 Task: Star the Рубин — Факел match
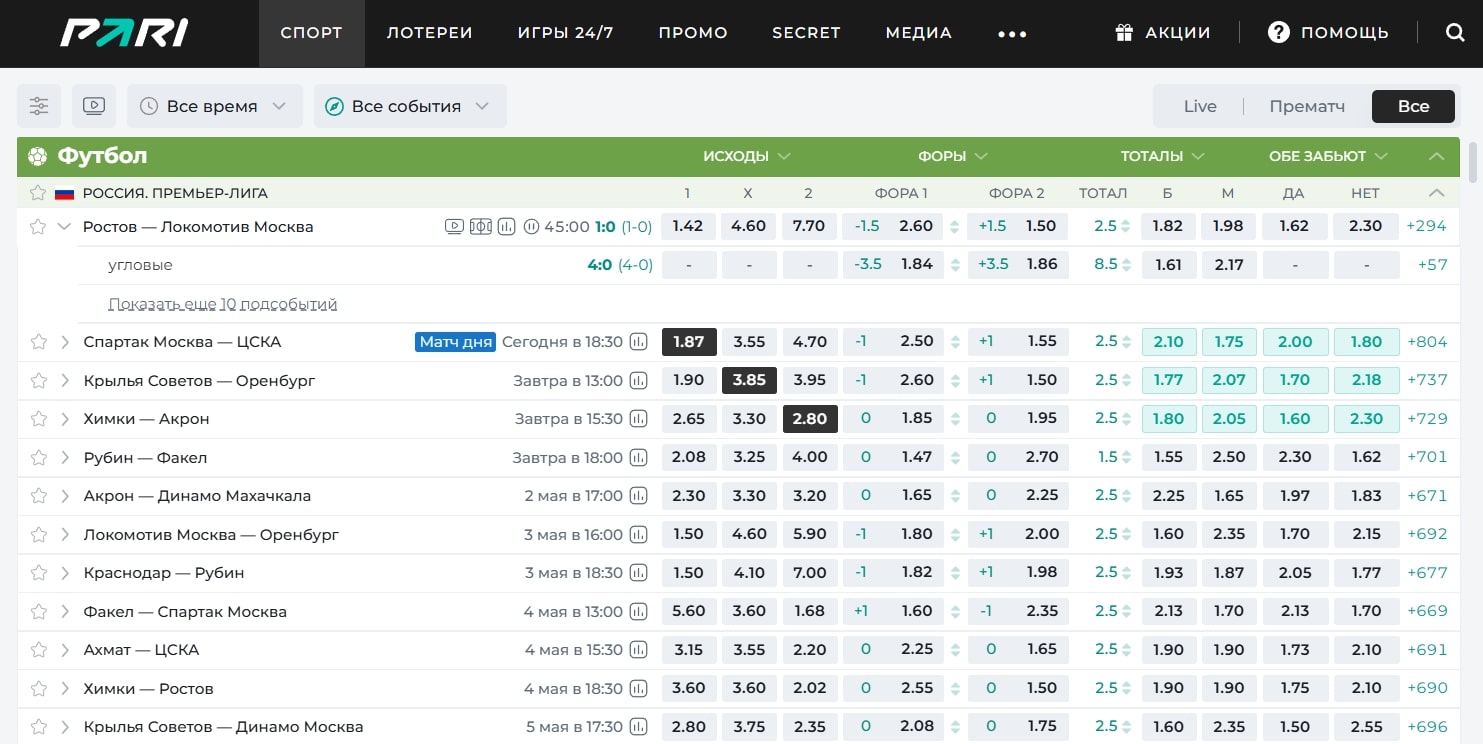pyautogui.click(x=38, y=457)
